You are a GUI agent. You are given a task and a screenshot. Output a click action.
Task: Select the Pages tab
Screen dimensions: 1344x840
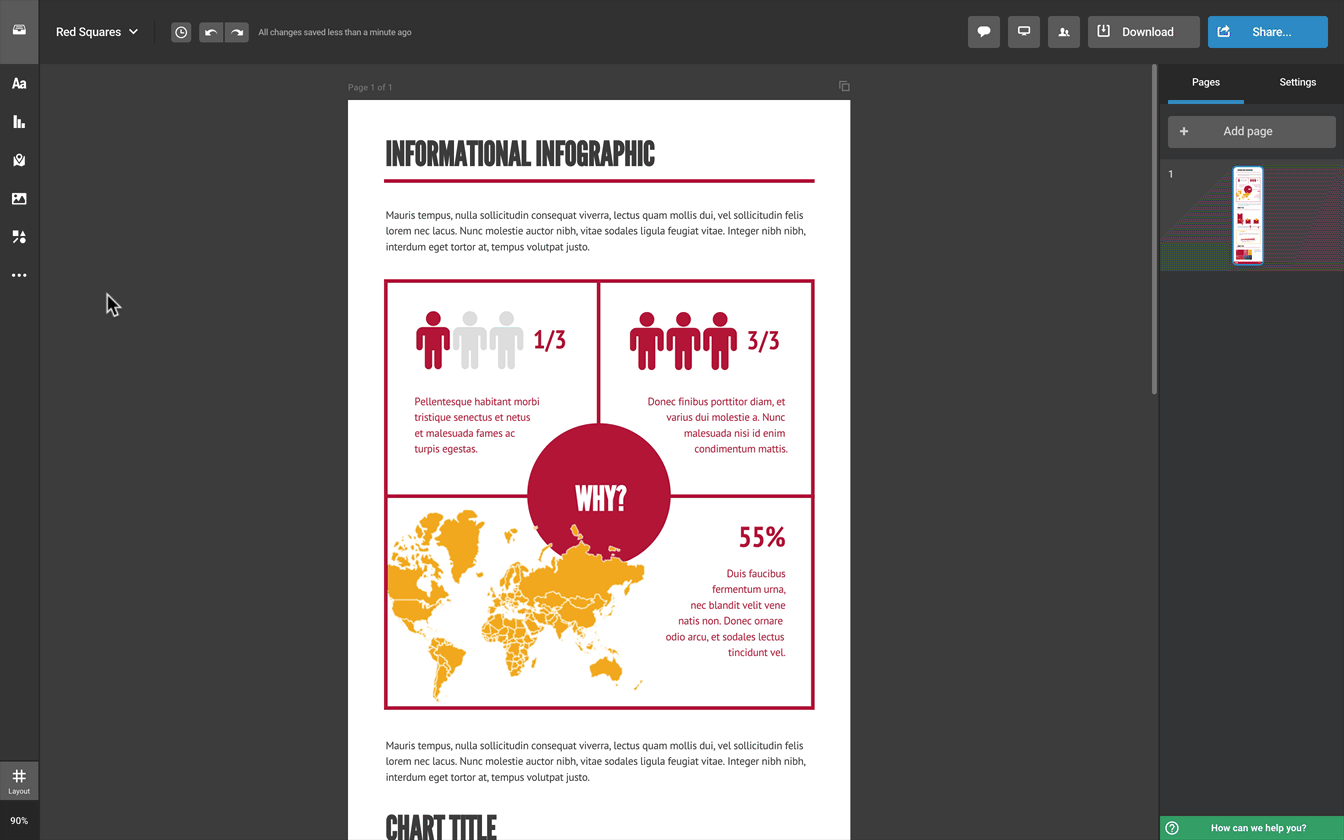pyautogui.click(x=1205, y=82)
